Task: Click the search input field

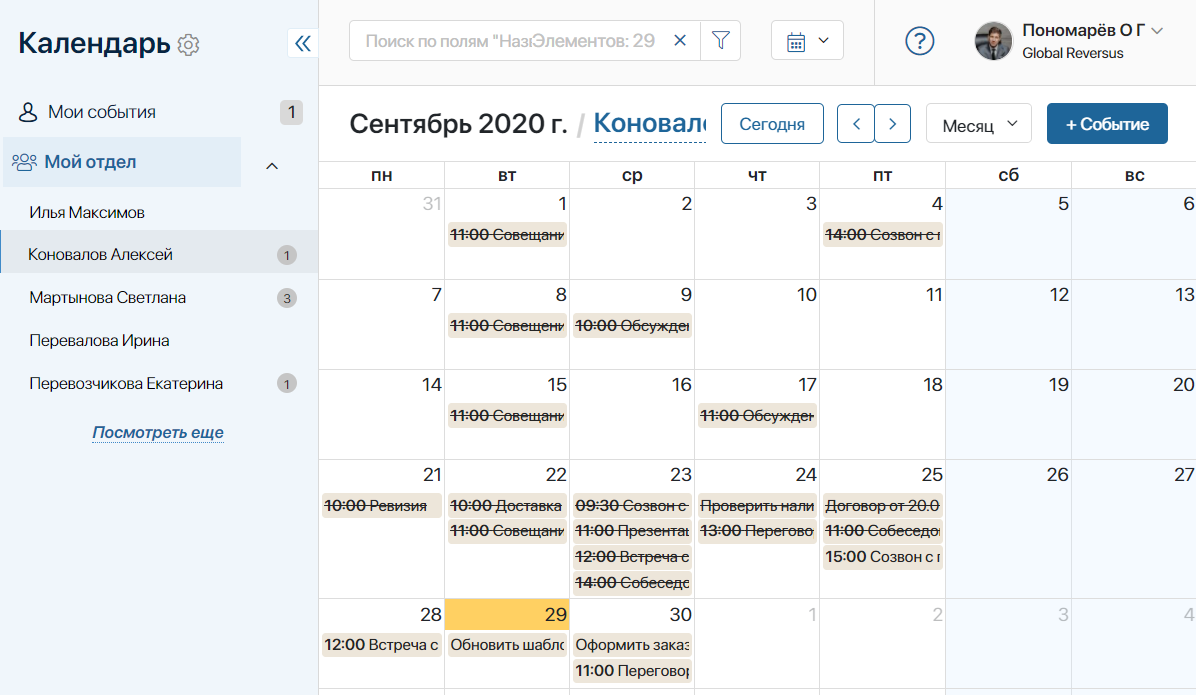Action: (x=510, y=40)
